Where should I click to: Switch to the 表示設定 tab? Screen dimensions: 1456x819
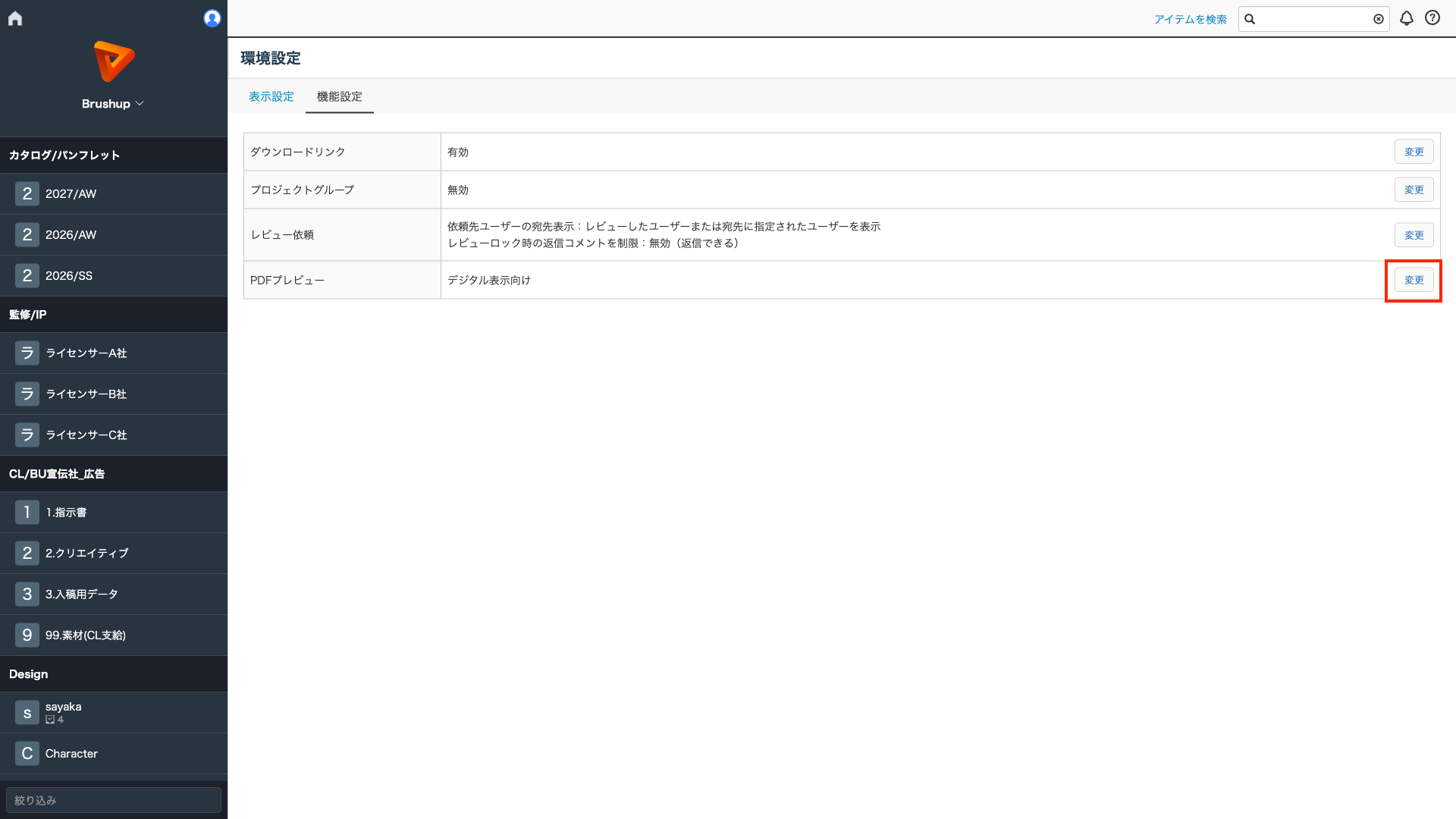click(x=271, y=96)
